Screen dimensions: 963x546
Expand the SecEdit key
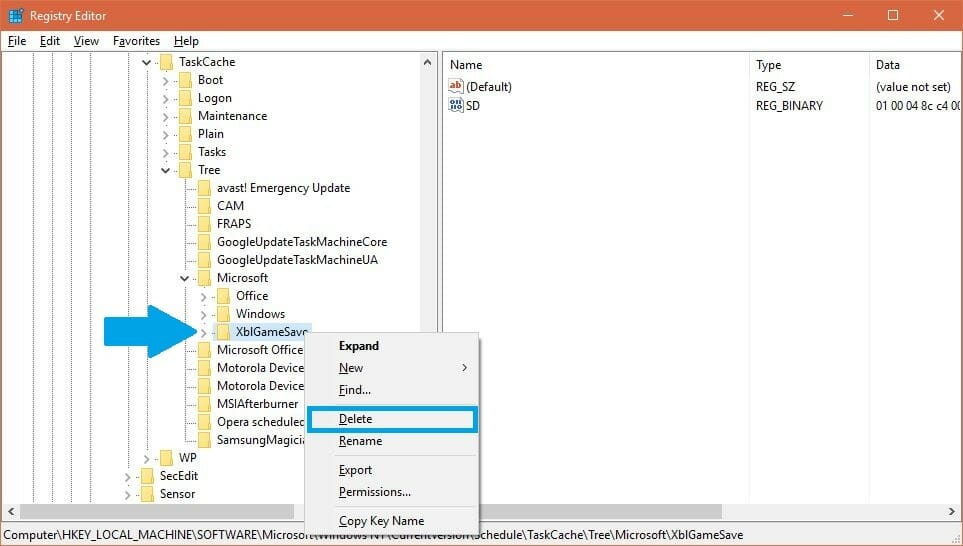(127, 477)
